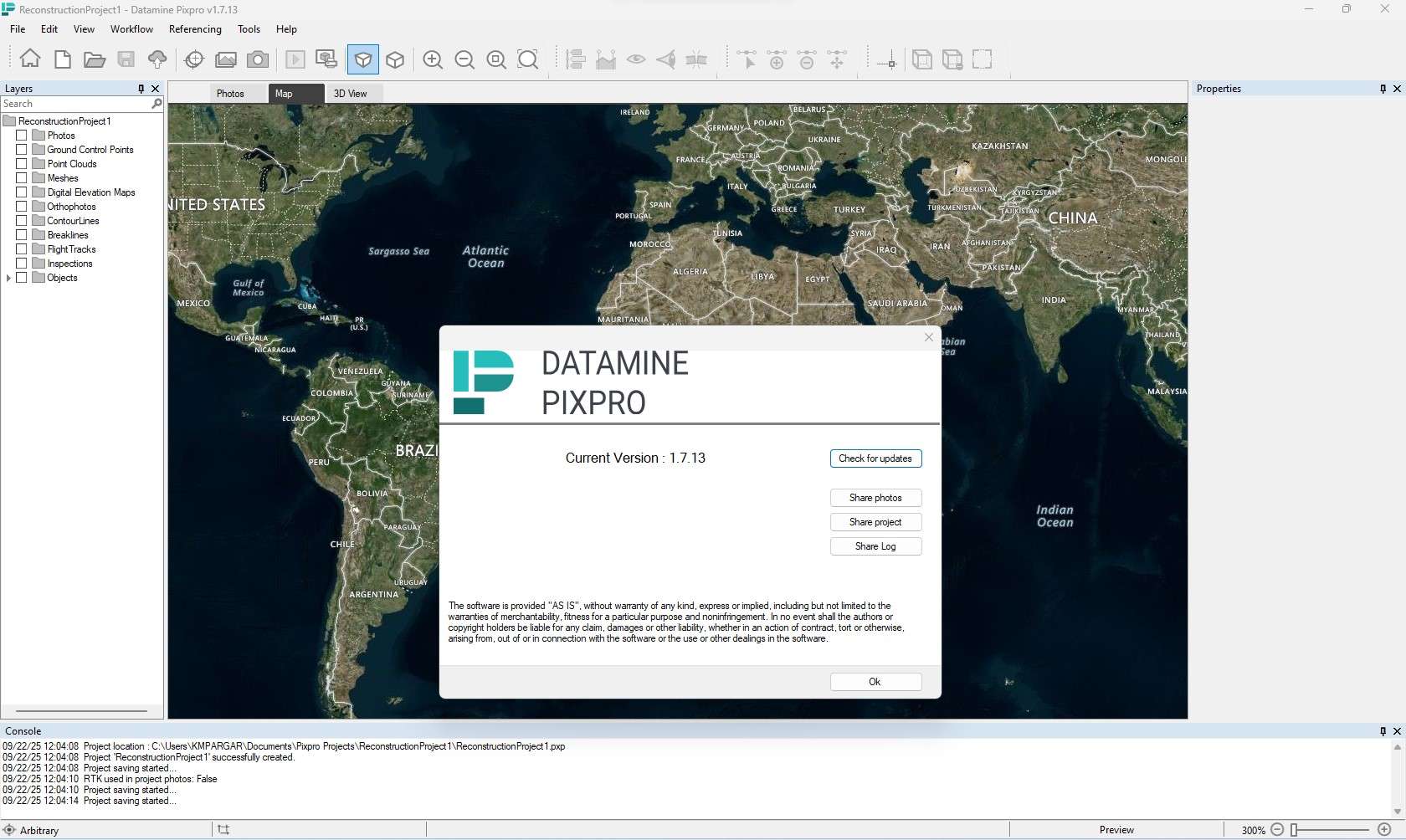The image size is (1406, 840).
Task: Toggle the Point Clouds layer checkbox
Action: (x=22, y=164)
